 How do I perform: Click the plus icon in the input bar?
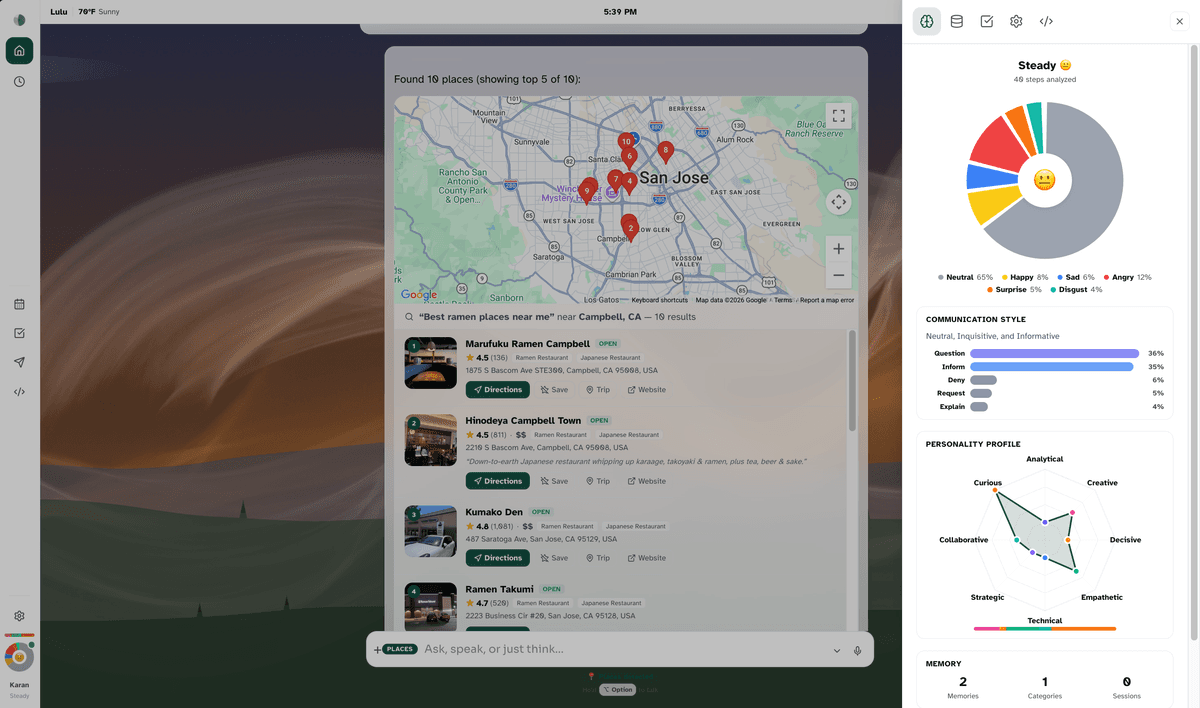(378, 650)
